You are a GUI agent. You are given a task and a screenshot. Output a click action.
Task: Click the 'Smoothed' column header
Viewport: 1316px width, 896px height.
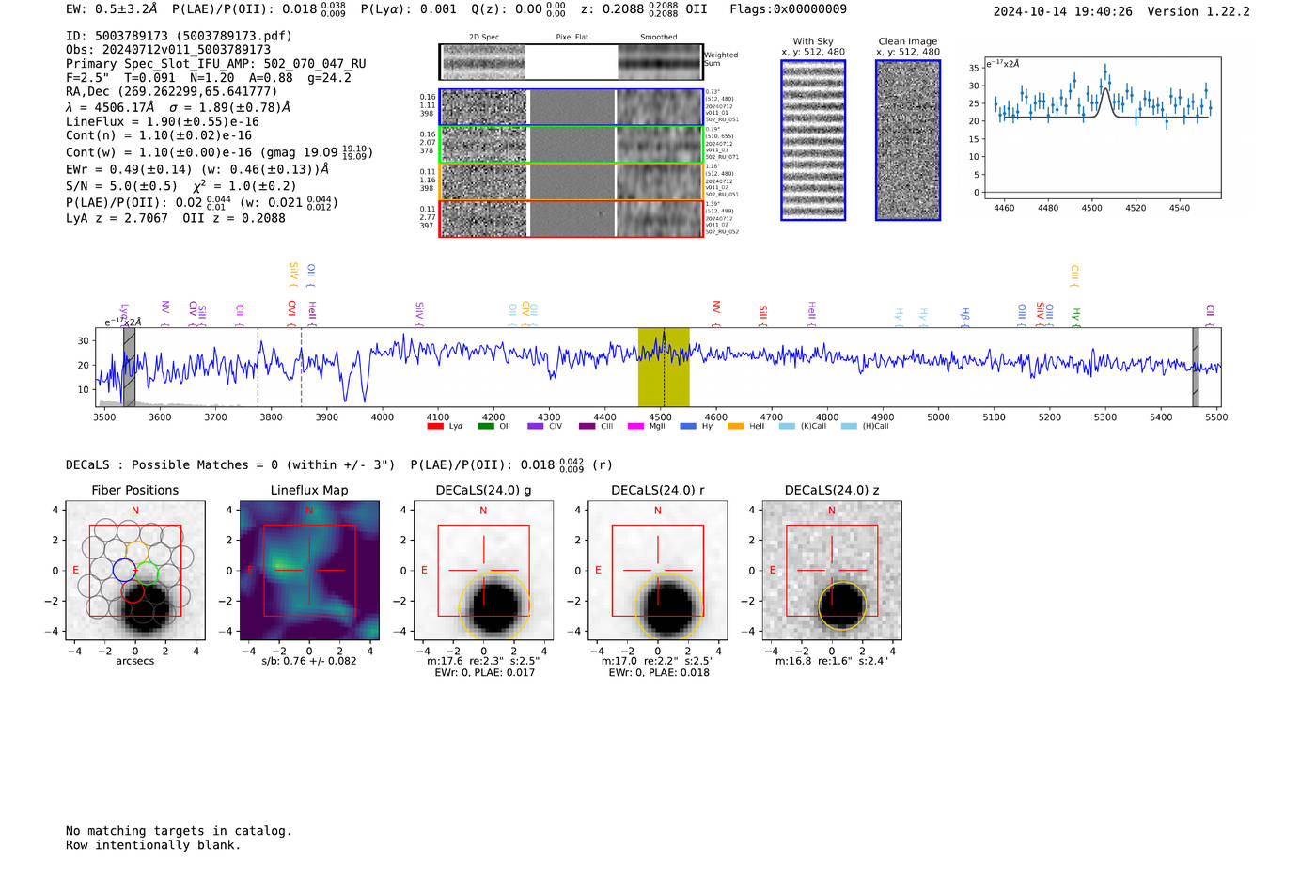click(x=658, y=37)
